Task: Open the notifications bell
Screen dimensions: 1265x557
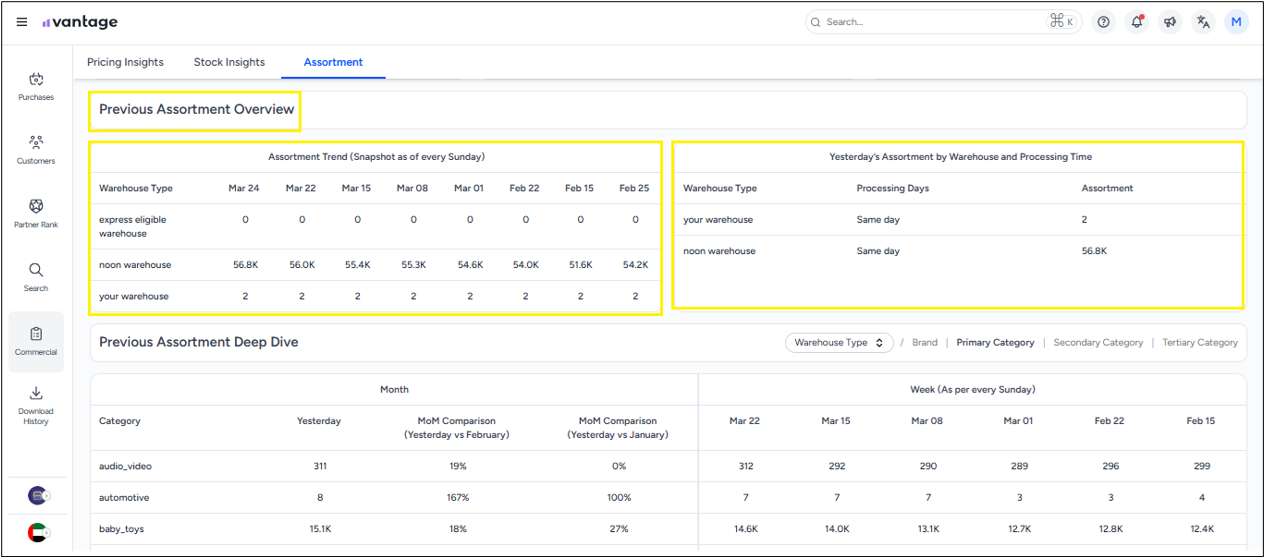Action: coord(1137,22)
